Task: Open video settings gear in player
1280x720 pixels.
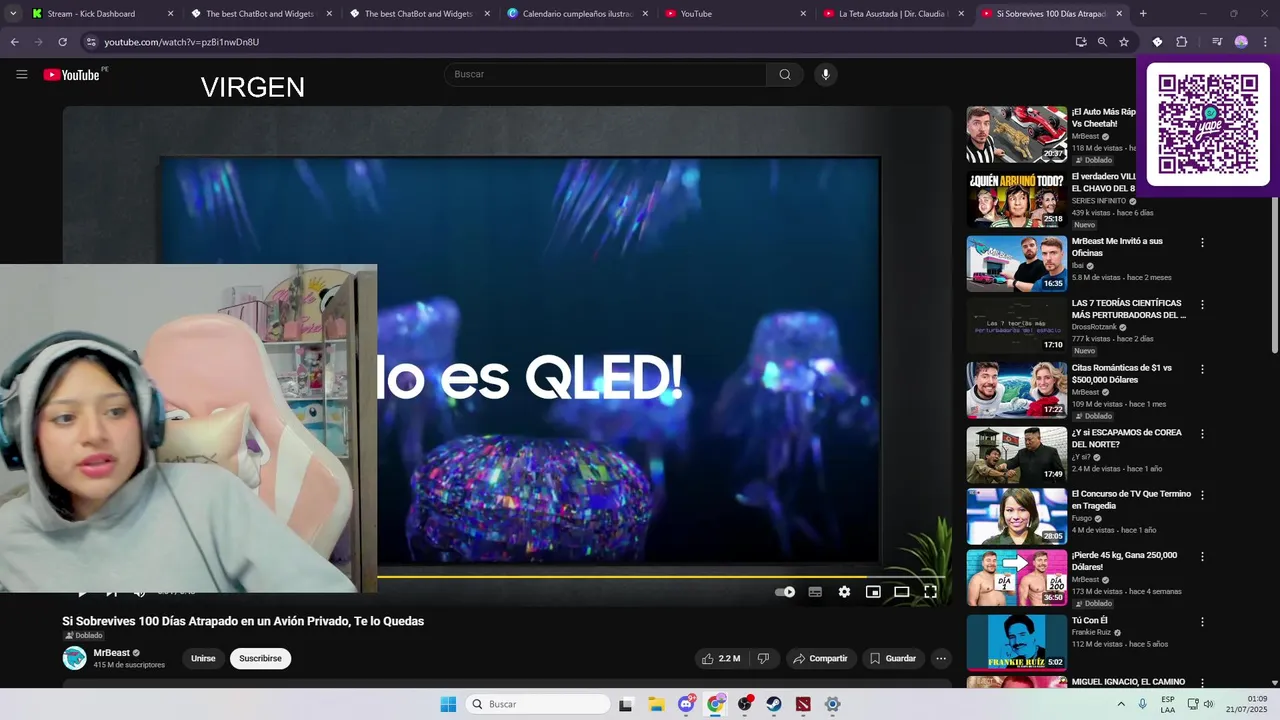Action: (x=844, y=592)
